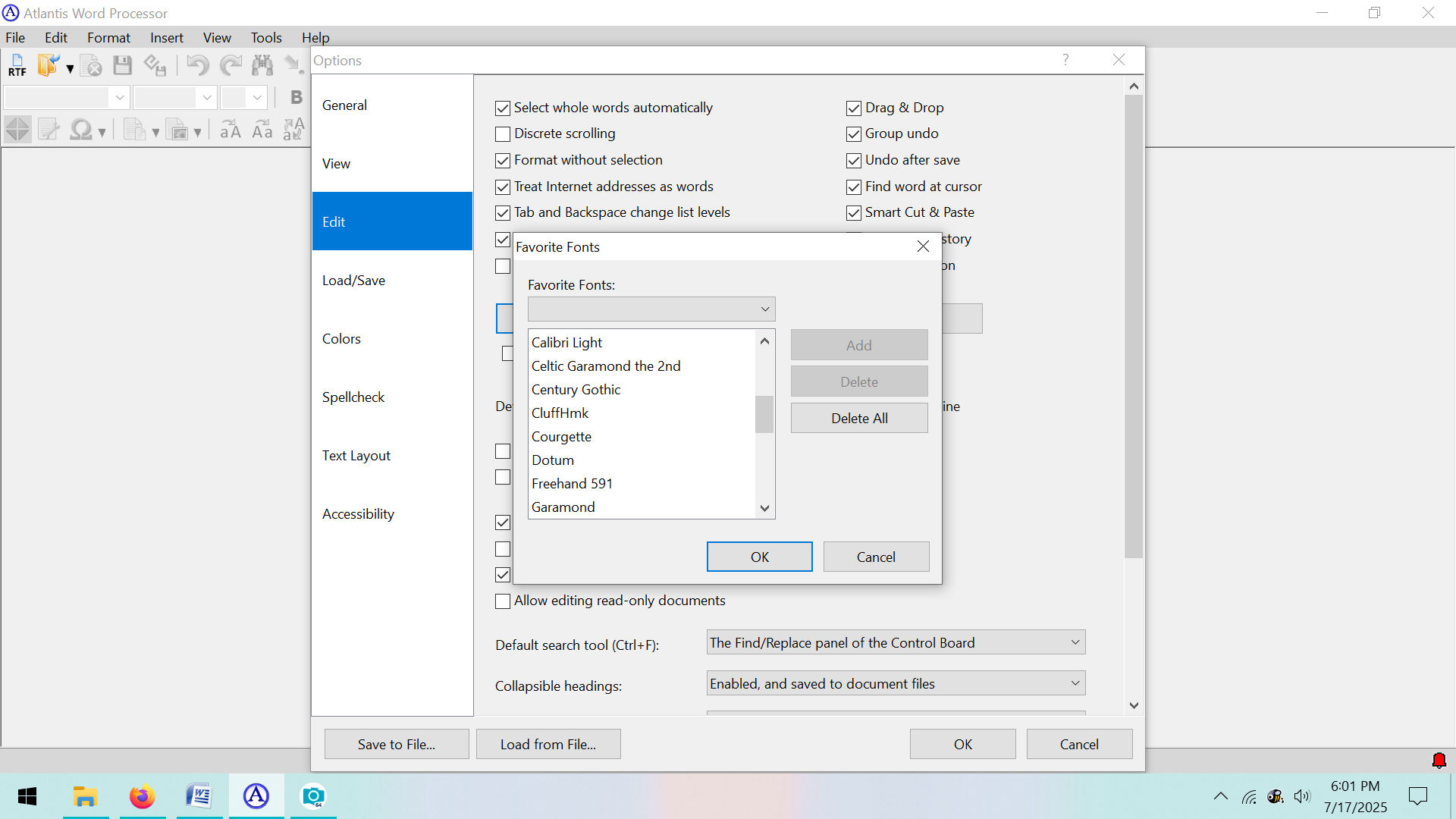Click the system tray volume icon
This screenshot has width=1456, height=819.
1302,796
